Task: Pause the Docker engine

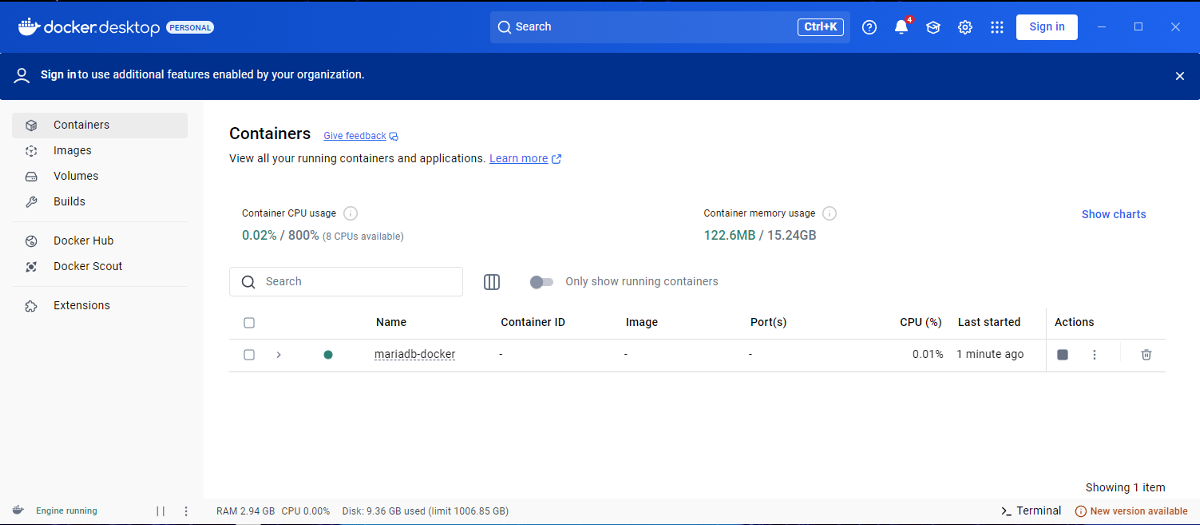Action: [160, 511]
